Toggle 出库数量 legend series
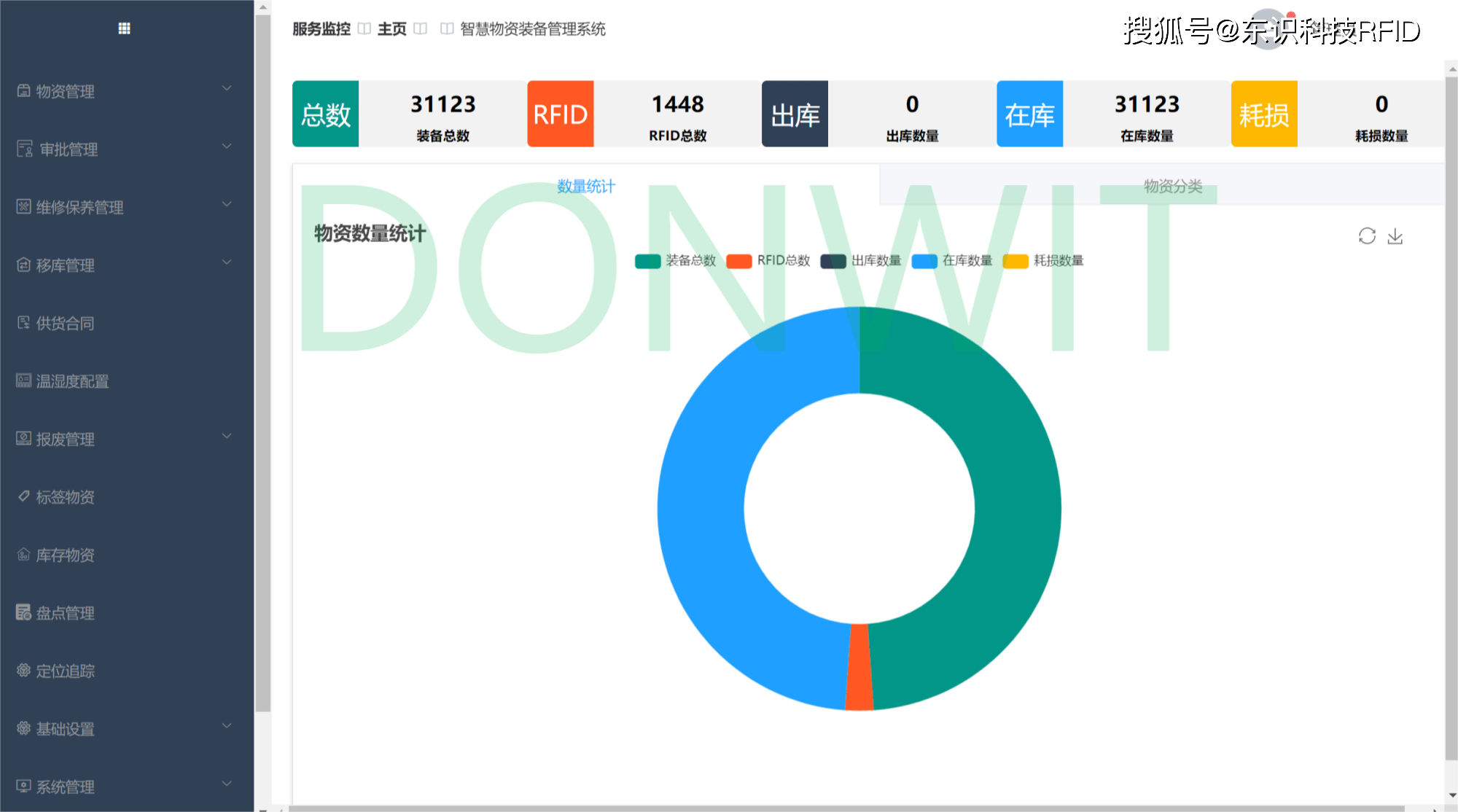 861,261
